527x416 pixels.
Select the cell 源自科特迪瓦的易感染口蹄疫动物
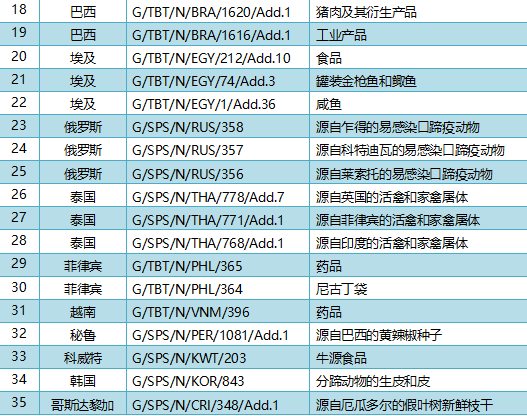tap(410, 150)
